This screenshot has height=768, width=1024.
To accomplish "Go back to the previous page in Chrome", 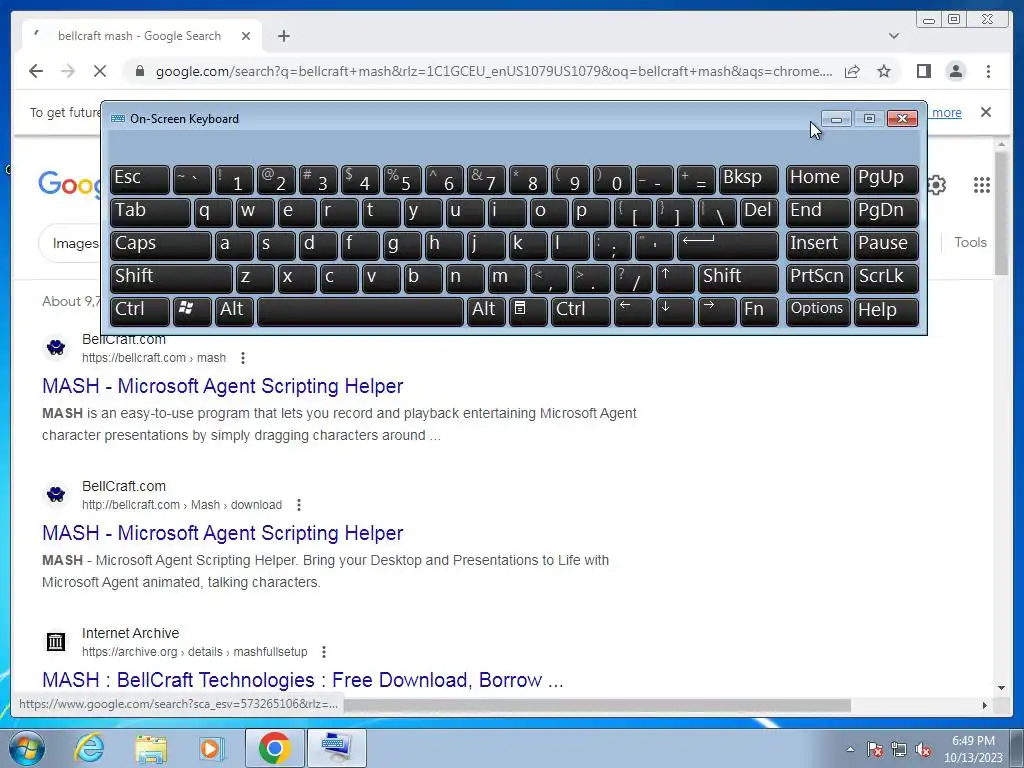I will (36, 71).
